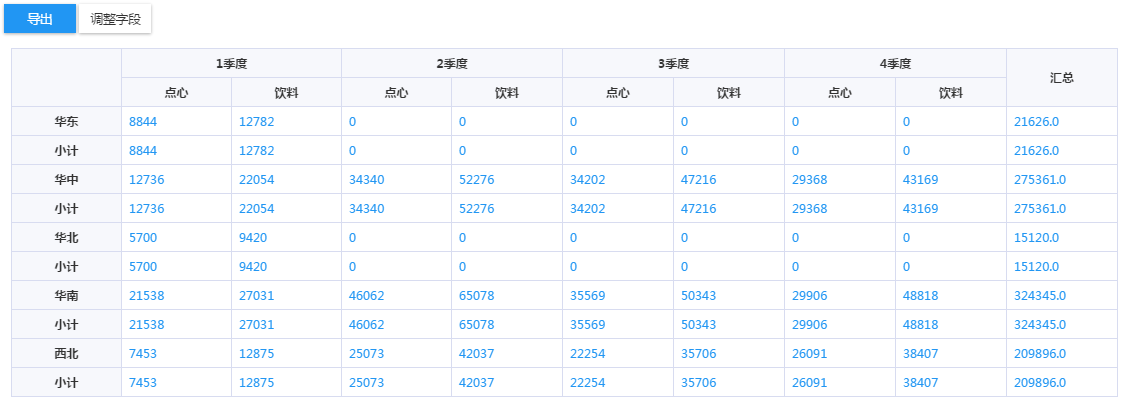This screenshot has width=1127, height=410.
Task: Select the 华东 row header
Action: (x=67, y=121)
